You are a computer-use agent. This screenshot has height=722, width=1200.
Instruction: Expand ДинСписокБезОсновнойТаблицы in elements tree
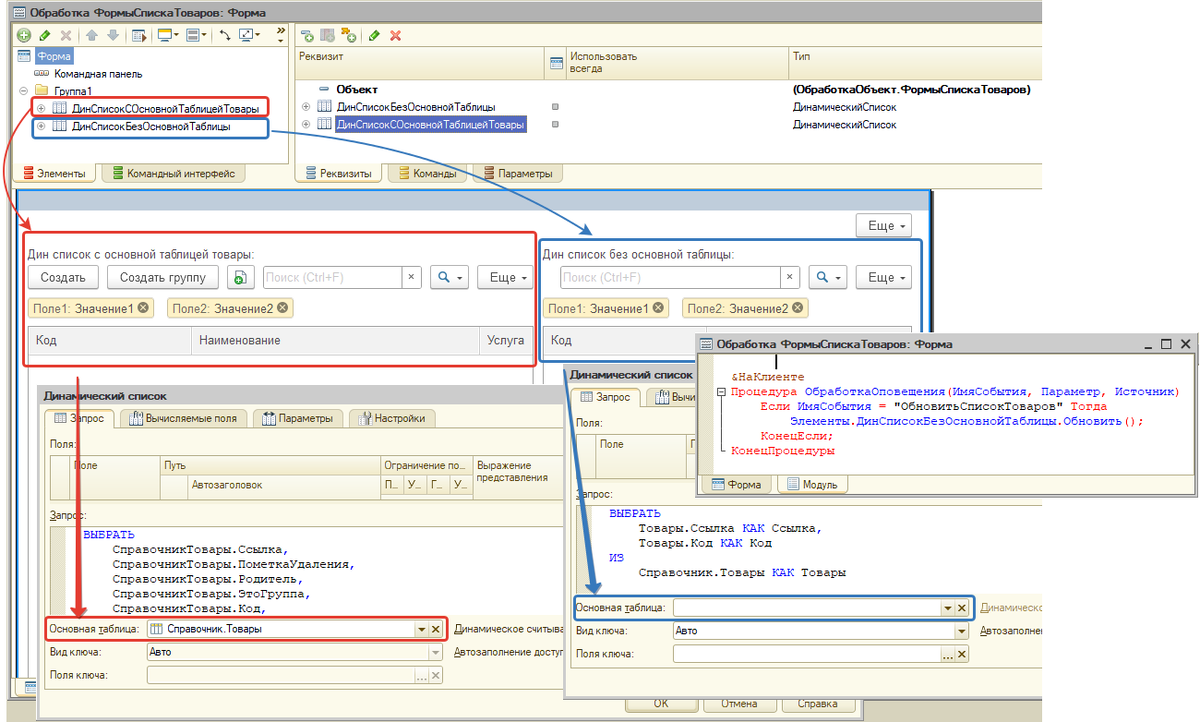[x=40, y=127]
